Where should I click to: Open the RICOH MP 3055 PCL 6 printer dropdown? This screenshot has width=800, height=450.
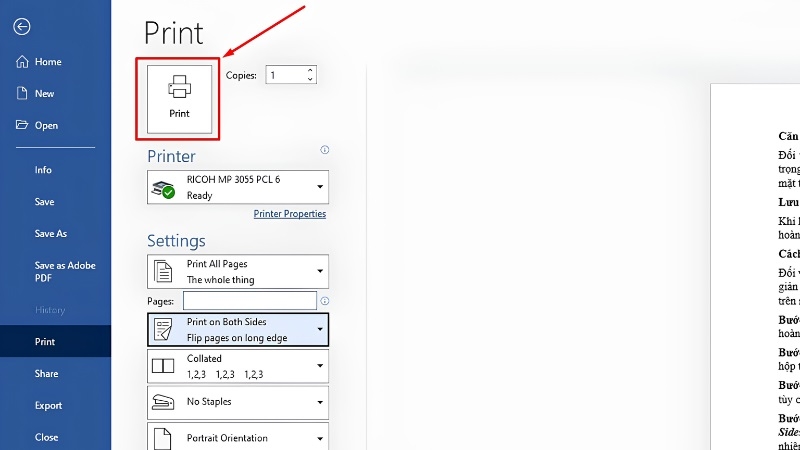238,187
